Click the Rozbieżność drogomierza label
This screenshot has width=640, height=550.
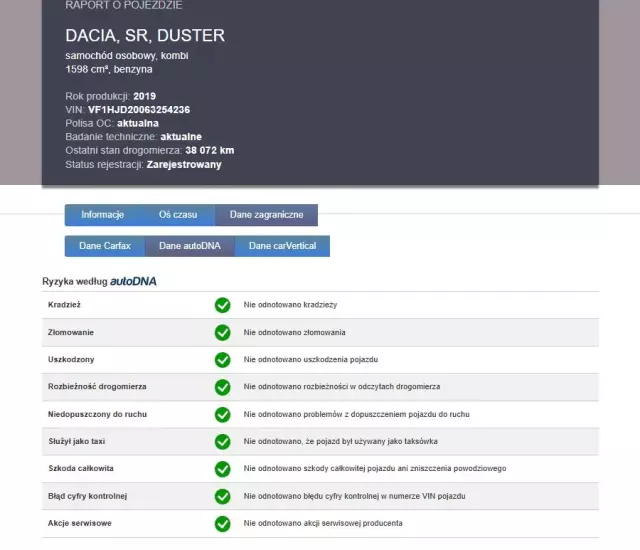(97, 386)
